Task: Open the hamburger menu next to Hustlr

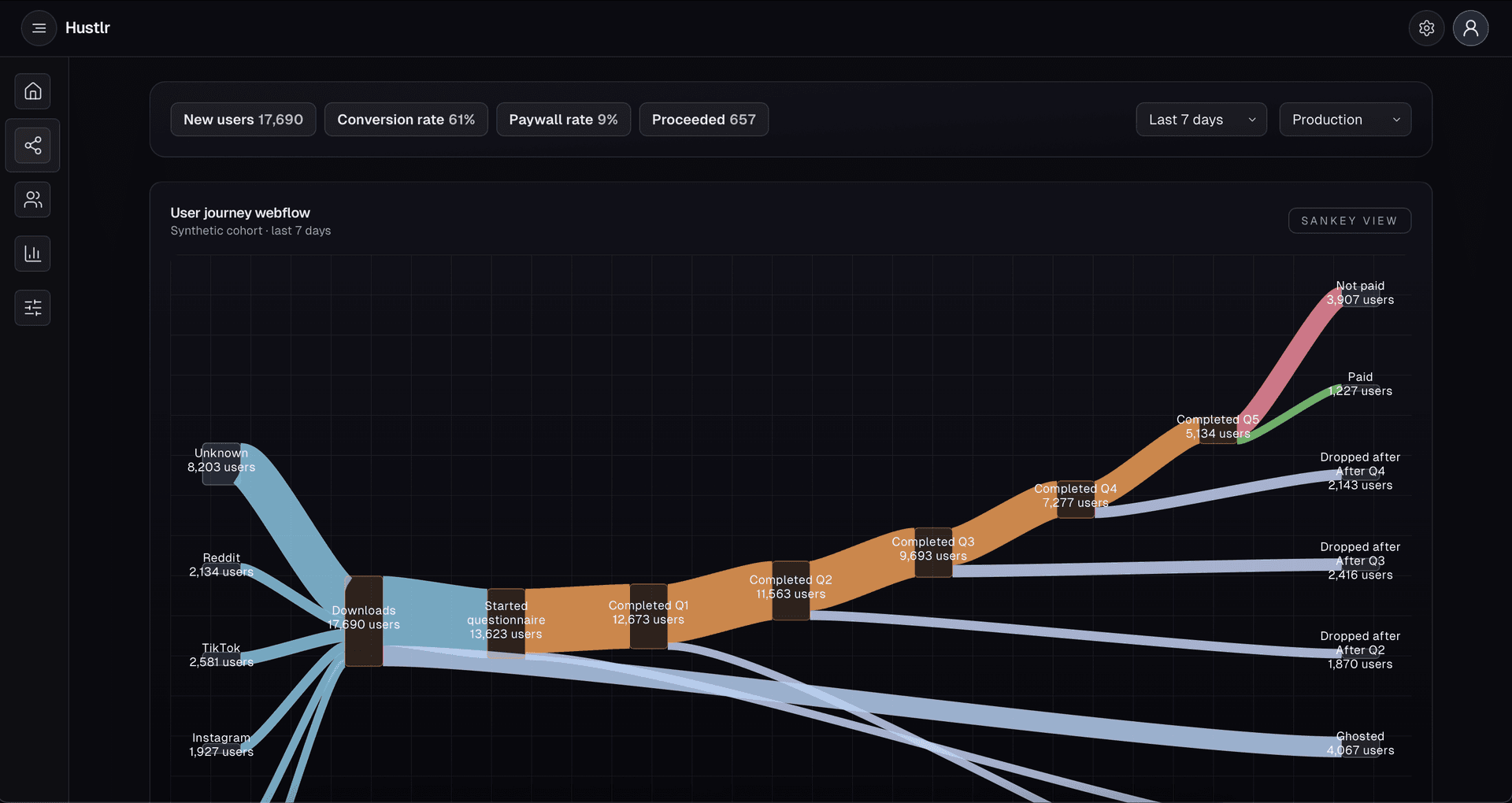Action: click(x=38, y=28)
